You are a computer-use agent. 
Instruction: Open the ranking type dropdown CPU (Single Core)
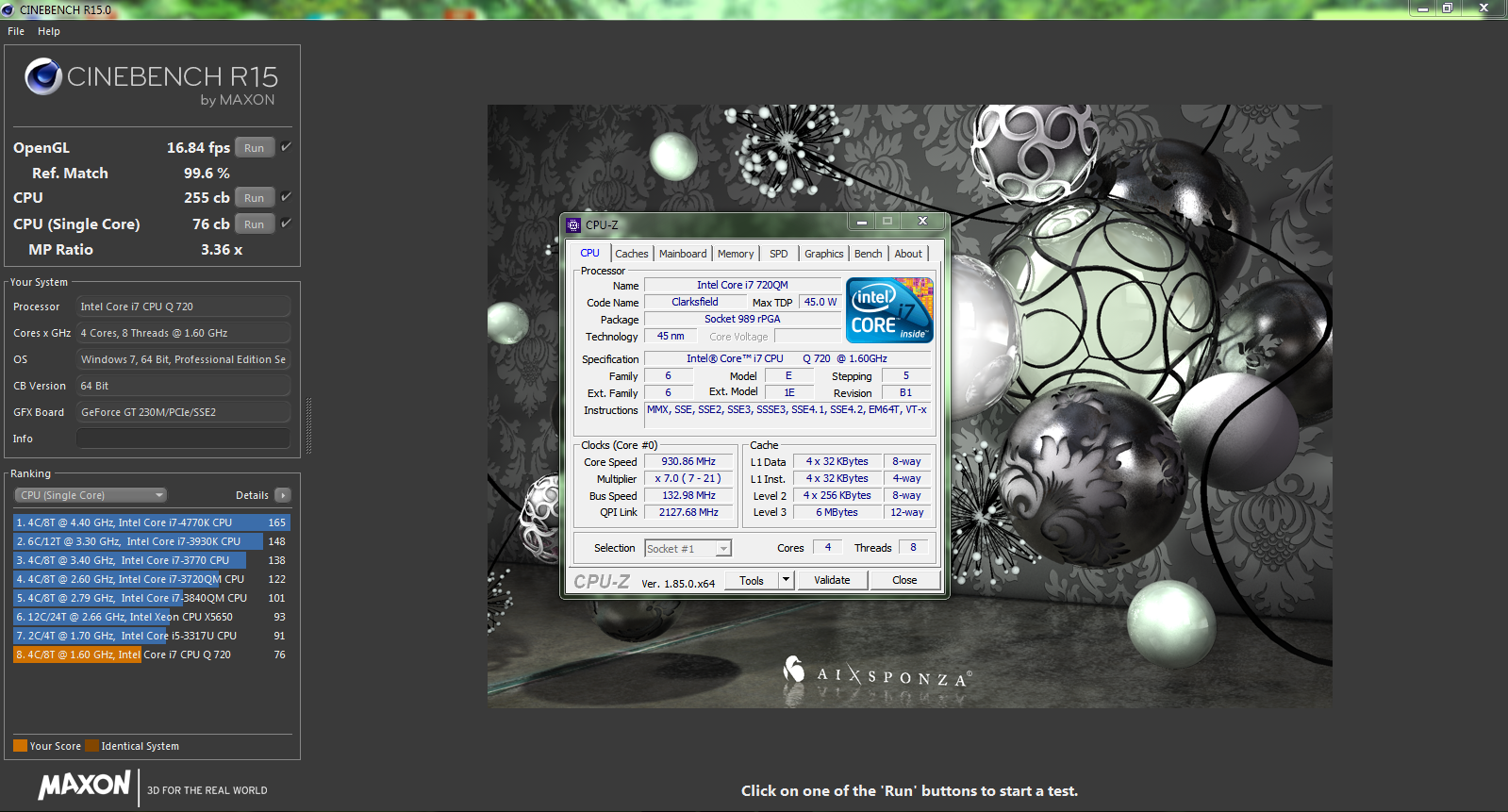pos(91,495)
